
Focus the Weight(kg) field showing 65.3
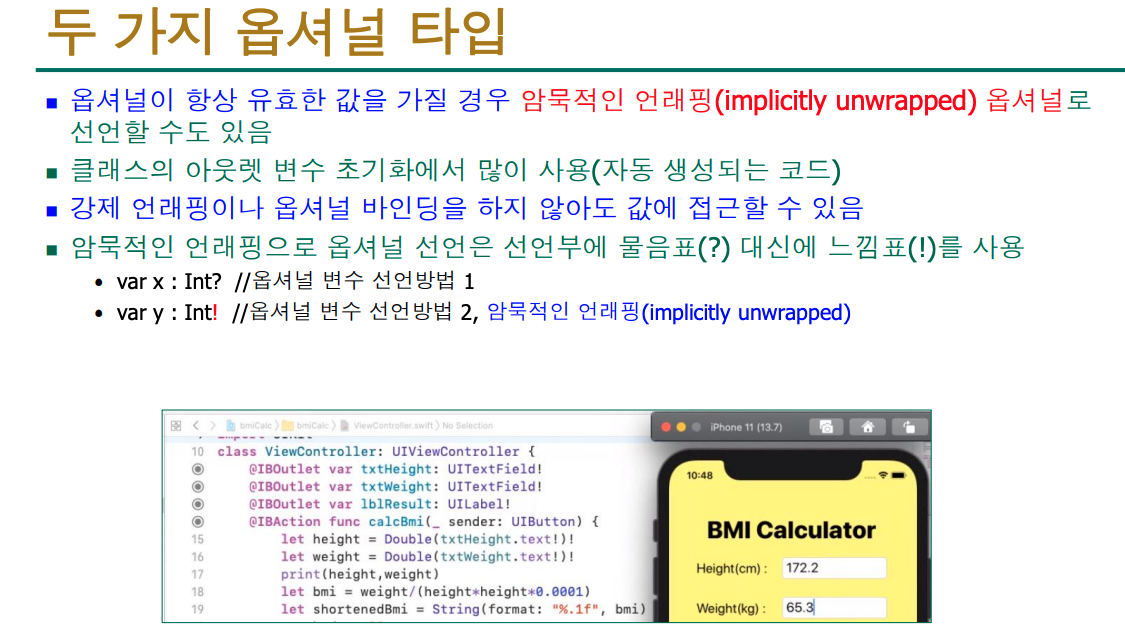pos(834,607)
